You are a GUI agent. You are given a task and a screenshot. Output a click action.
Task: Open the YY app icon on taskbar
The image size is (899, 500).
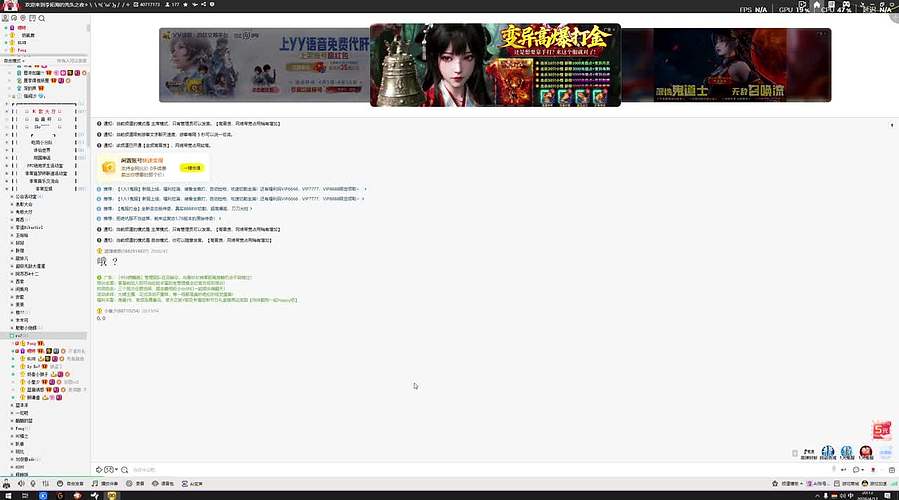pos(112,495)
